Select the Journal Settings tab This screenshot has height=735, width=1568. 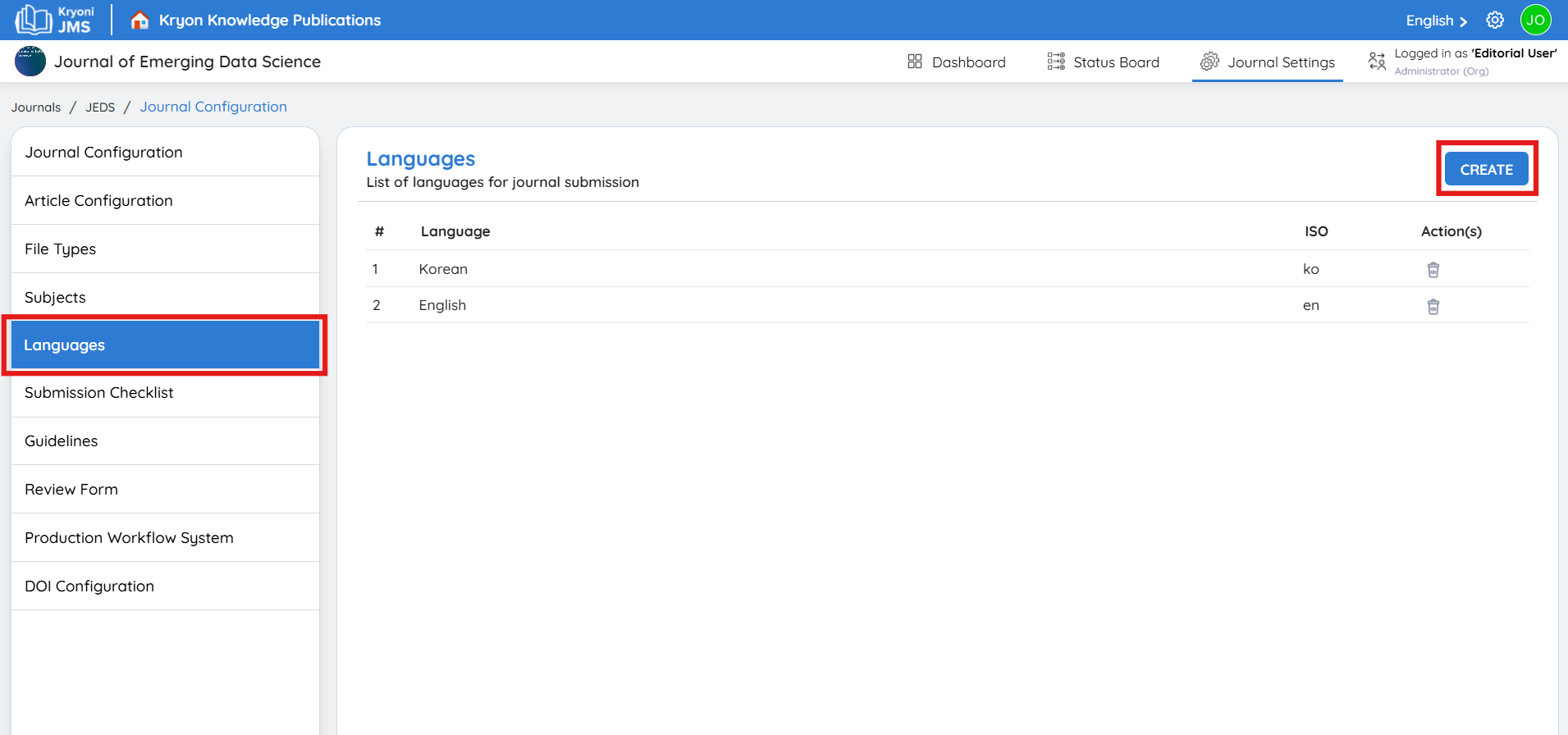pyautogui.click(x=1268, y=62)
